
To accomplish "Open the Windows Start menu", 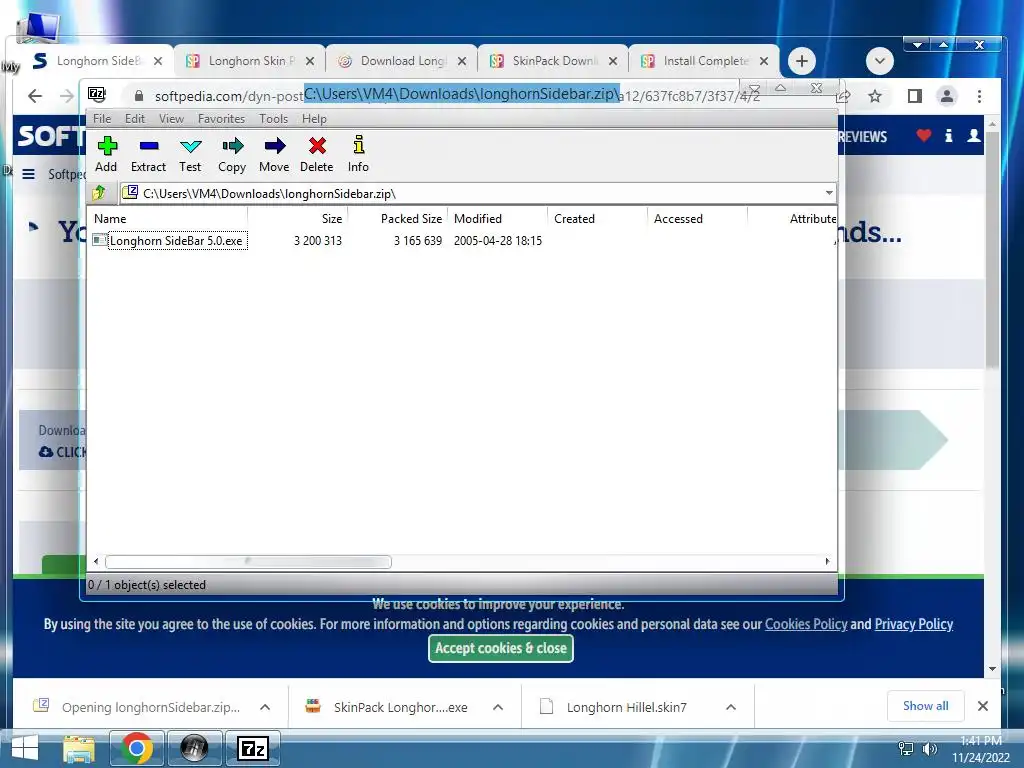I will point(25,748).
